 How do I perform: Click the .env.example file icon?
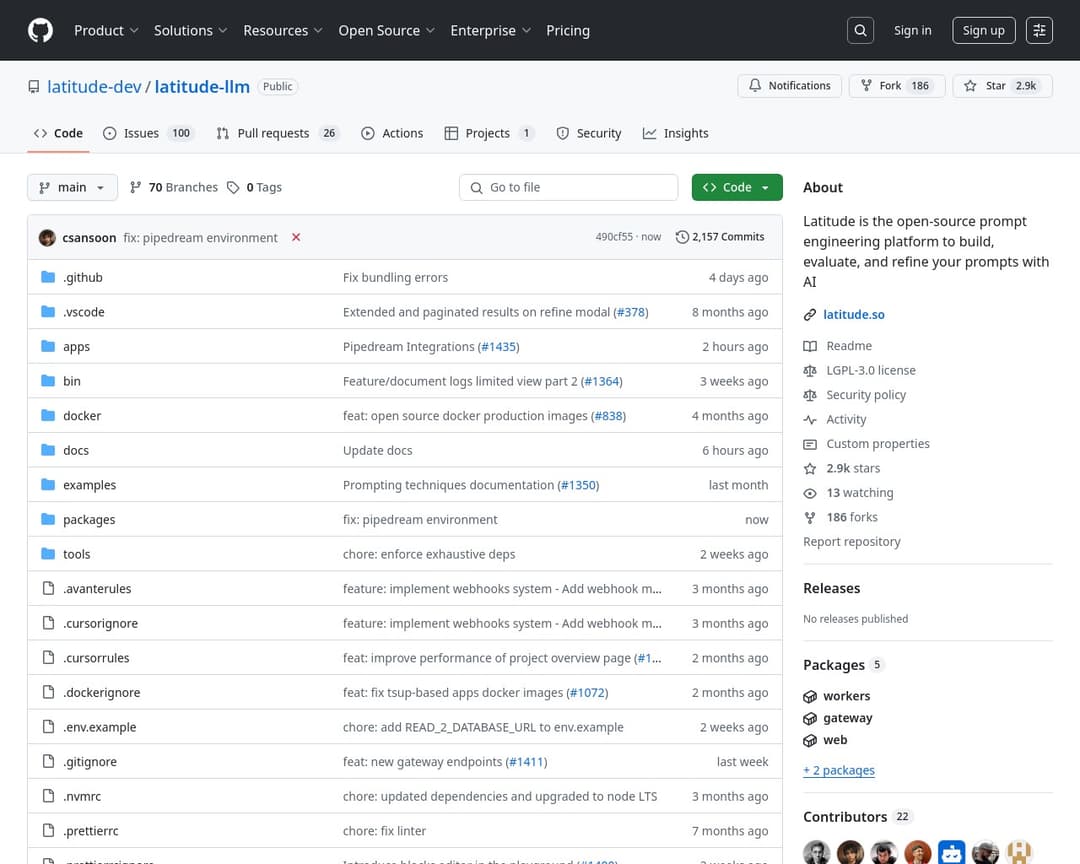(48, 726)
